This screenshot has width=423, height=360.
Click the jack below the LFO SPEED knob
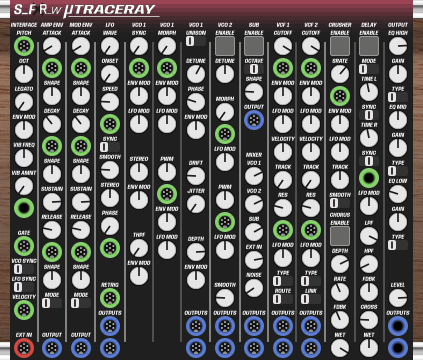(110, 124)
